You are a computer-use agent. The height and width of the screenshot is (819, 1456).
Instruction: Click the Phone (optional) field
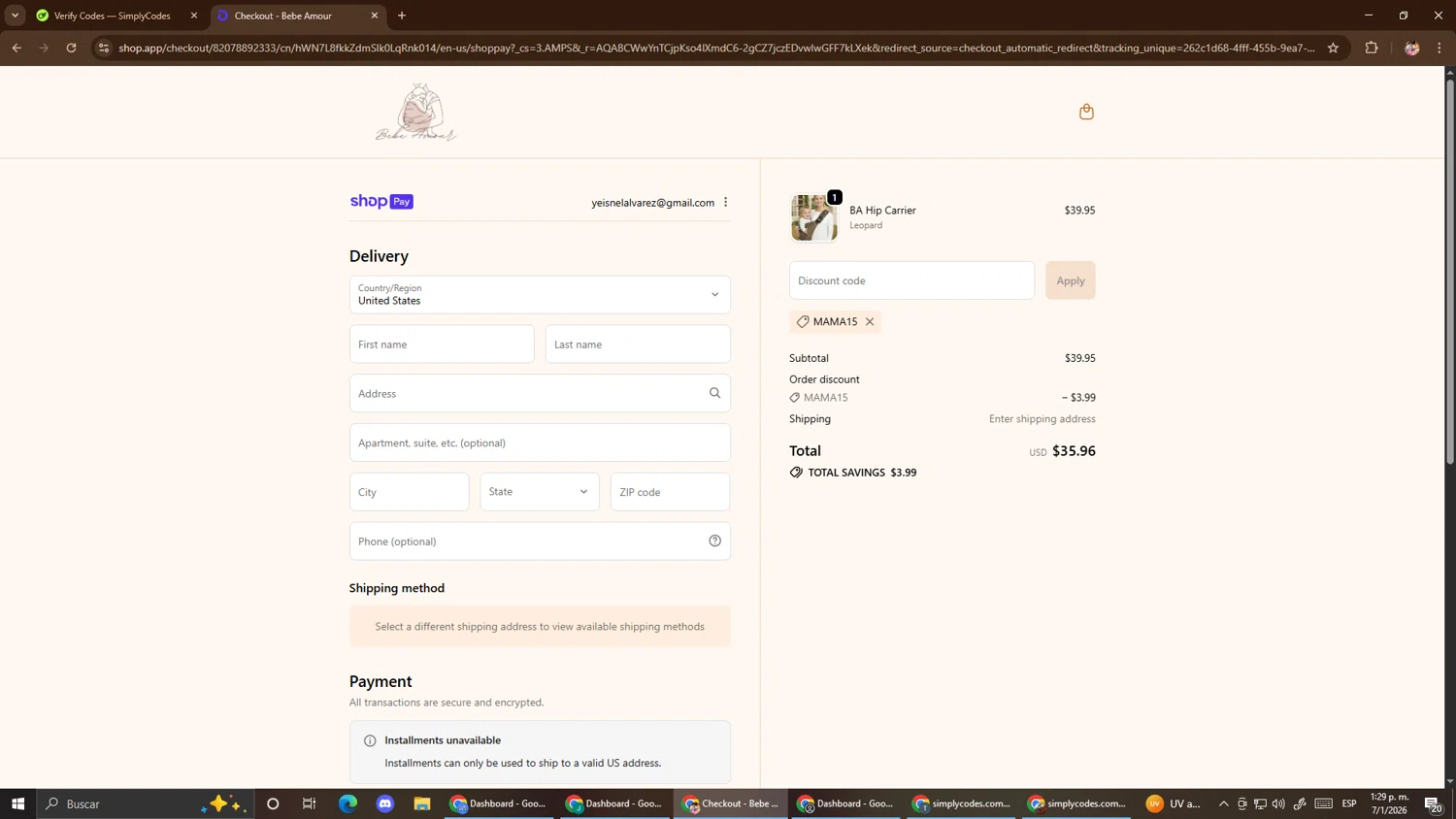tap(540, 541)
